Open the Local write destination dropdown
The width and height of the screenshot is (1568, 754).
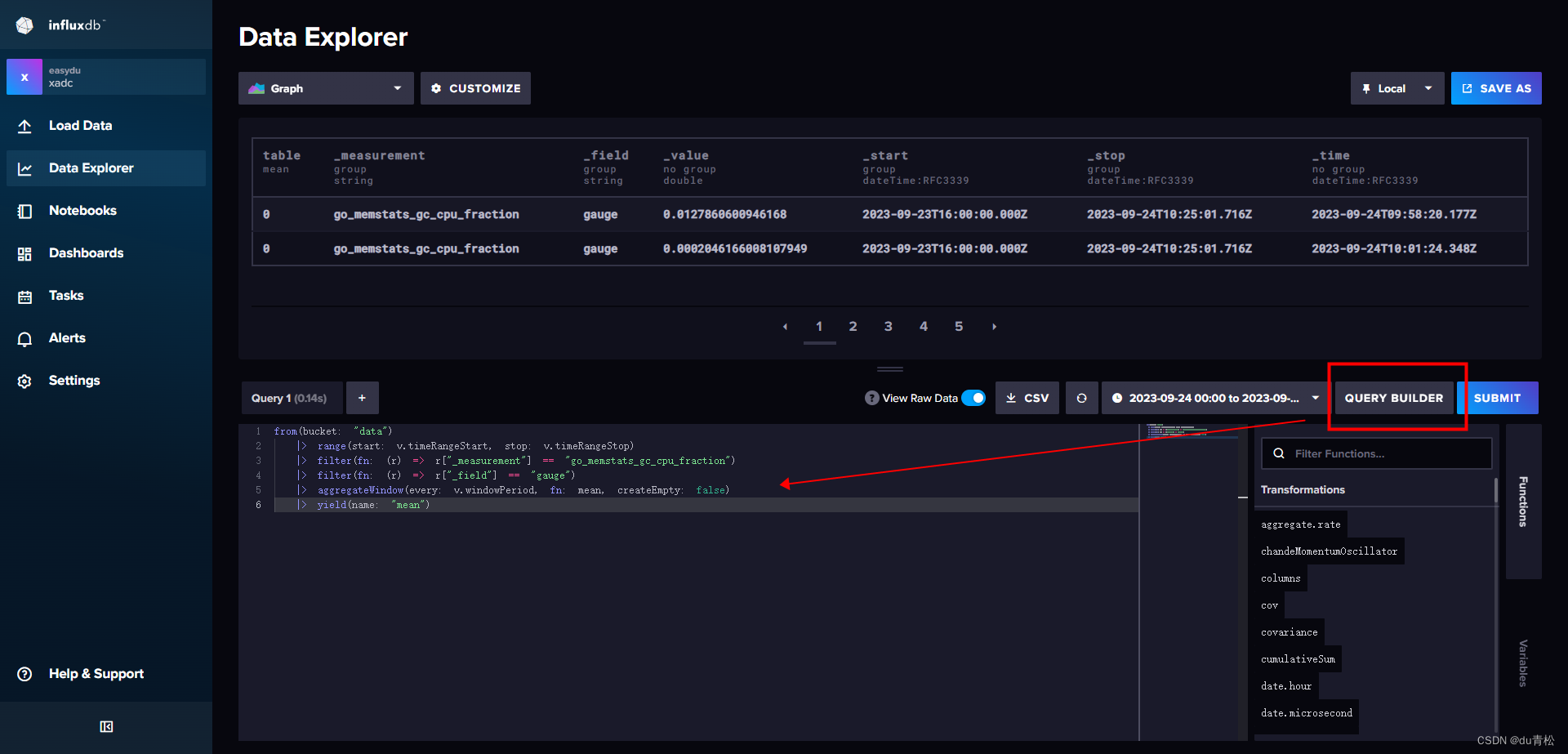pos(1396,87)
